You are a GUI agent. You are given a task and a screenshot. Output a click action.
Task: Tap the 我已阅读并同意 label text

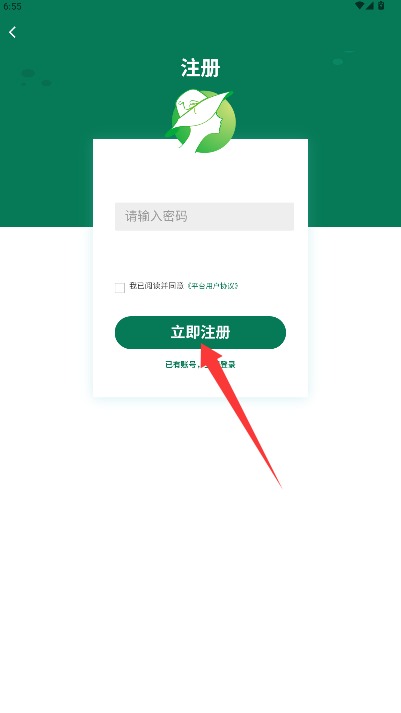156,286
